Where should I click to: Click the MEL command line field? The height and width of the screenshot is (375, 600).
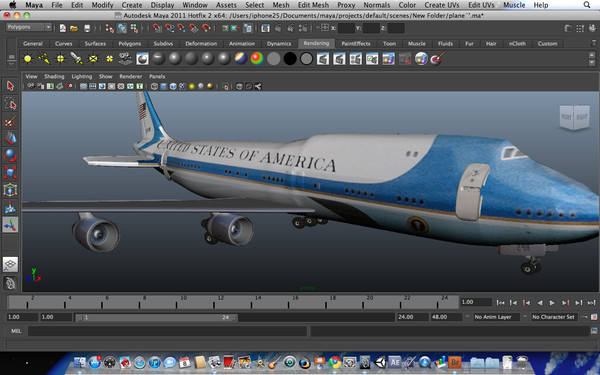[x=167, y=331]
